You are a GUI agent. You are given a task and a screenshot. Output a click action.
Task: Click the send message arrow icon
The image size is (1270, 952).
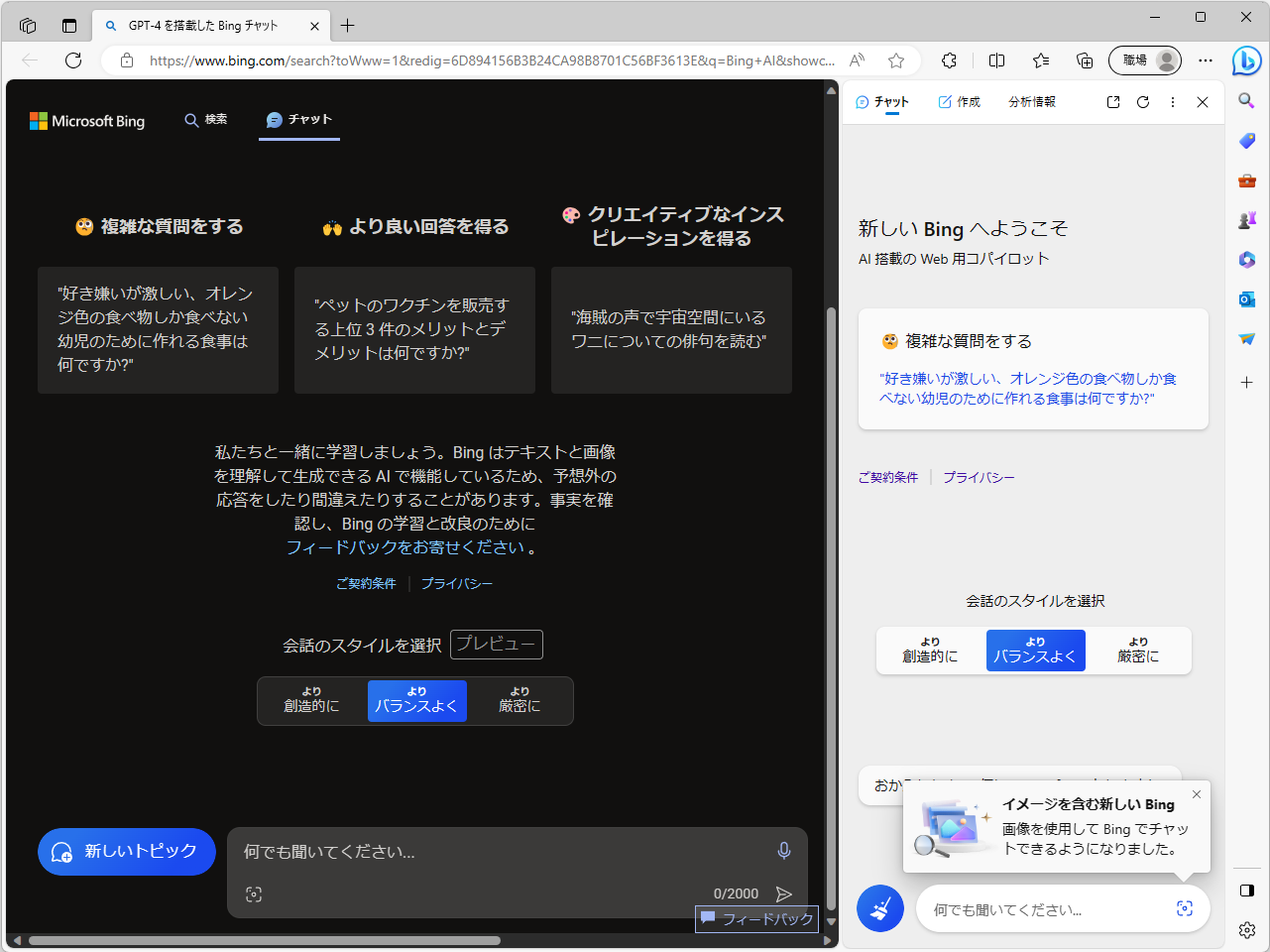point(784,893)
